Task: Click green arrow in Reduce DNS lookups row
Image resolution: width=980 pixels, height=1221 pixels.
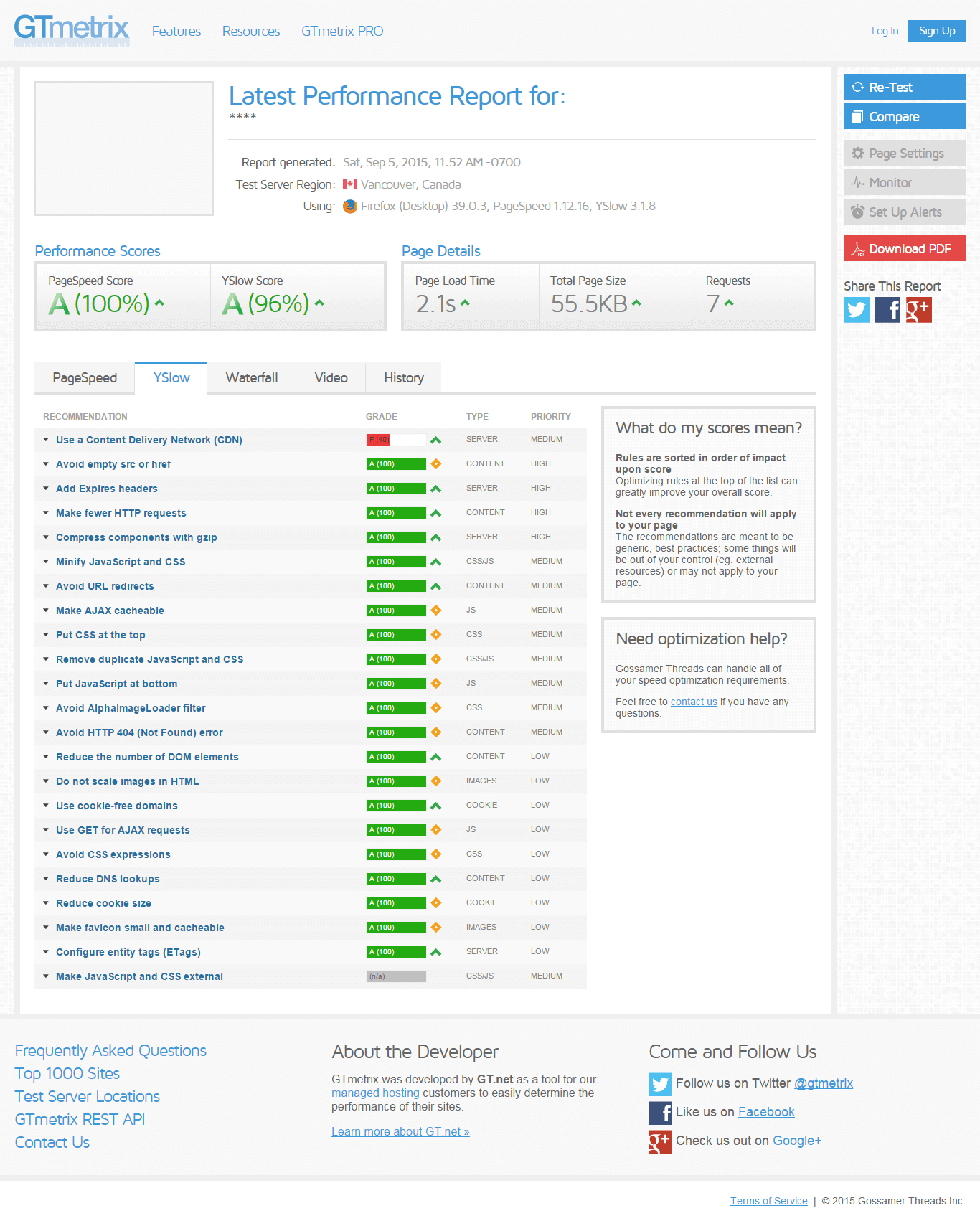Action: pos(435,879)
